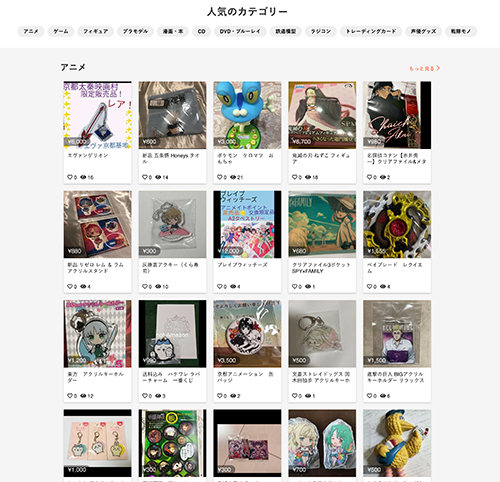Open the yellow bird figure ¥500 thumbnail
The height and width of the screenshot is (482, 500).
point(397,443)
